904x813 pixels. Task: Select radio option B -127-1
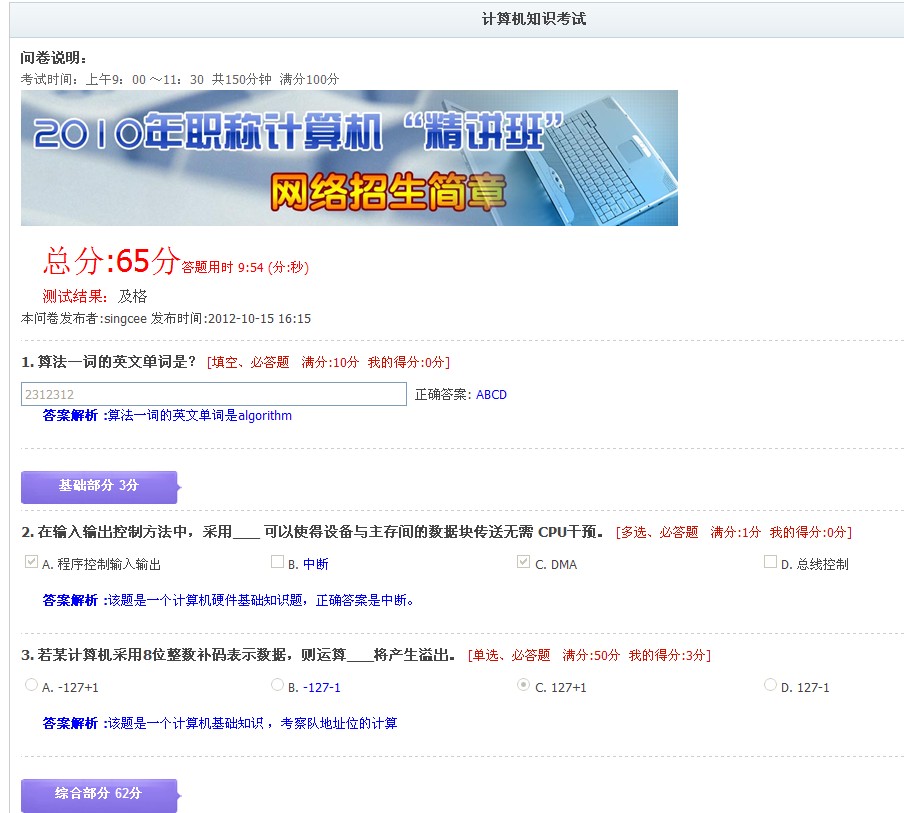coord(277,684)
